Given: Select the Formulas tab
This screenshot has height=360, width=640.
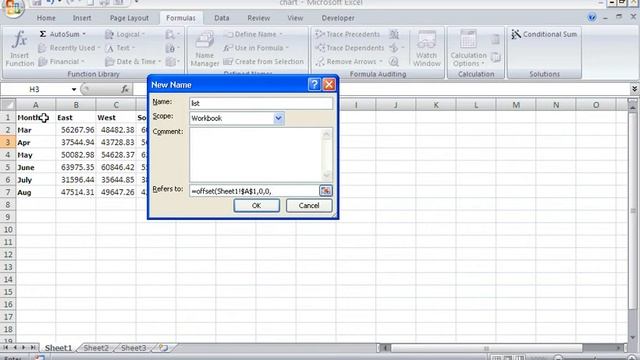Looking at the screenshot, I should pyautogui.click(x=181, y=18).
